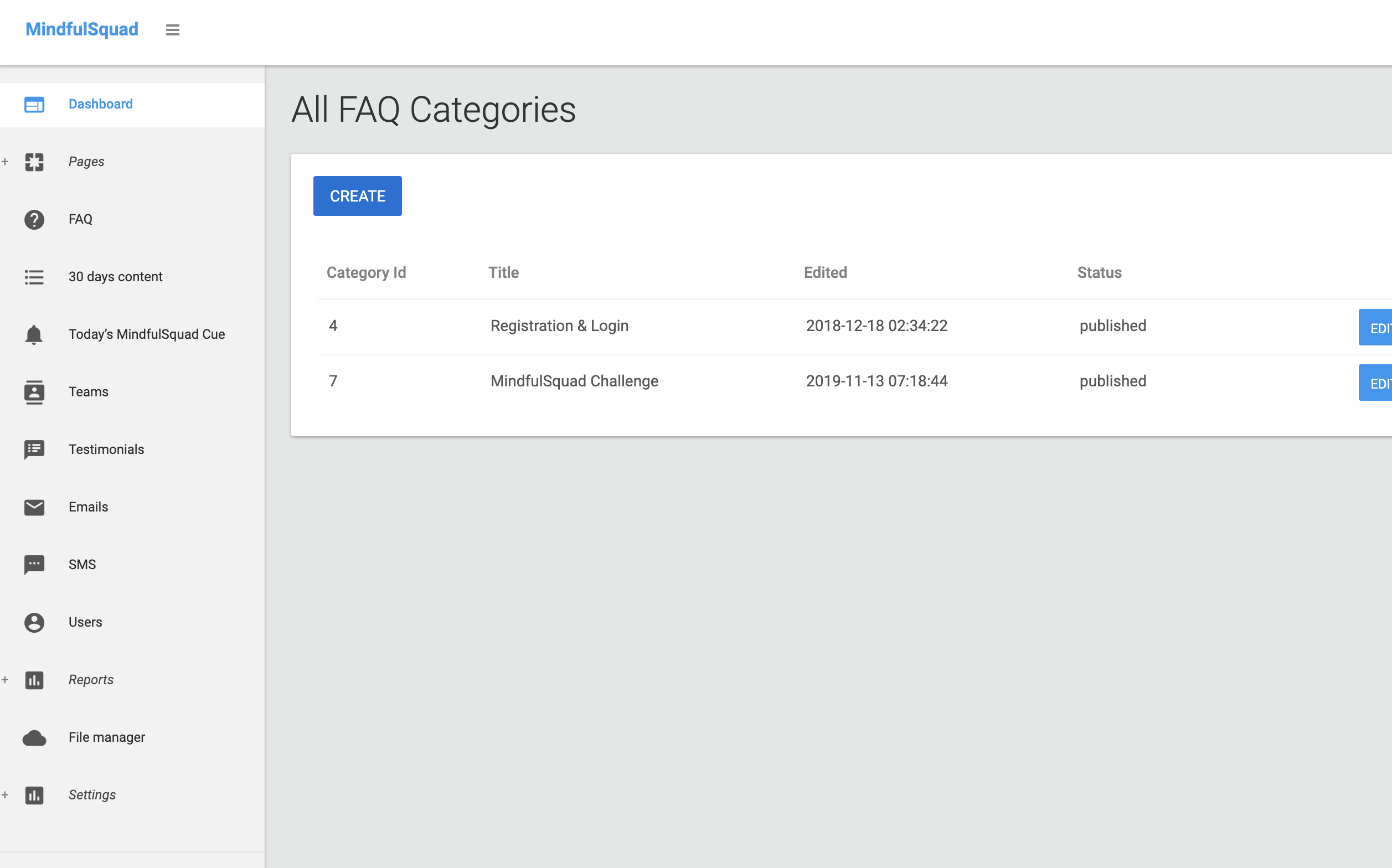
Task: Select the FAQ question mark icon
Action: [x=34, y=219]
